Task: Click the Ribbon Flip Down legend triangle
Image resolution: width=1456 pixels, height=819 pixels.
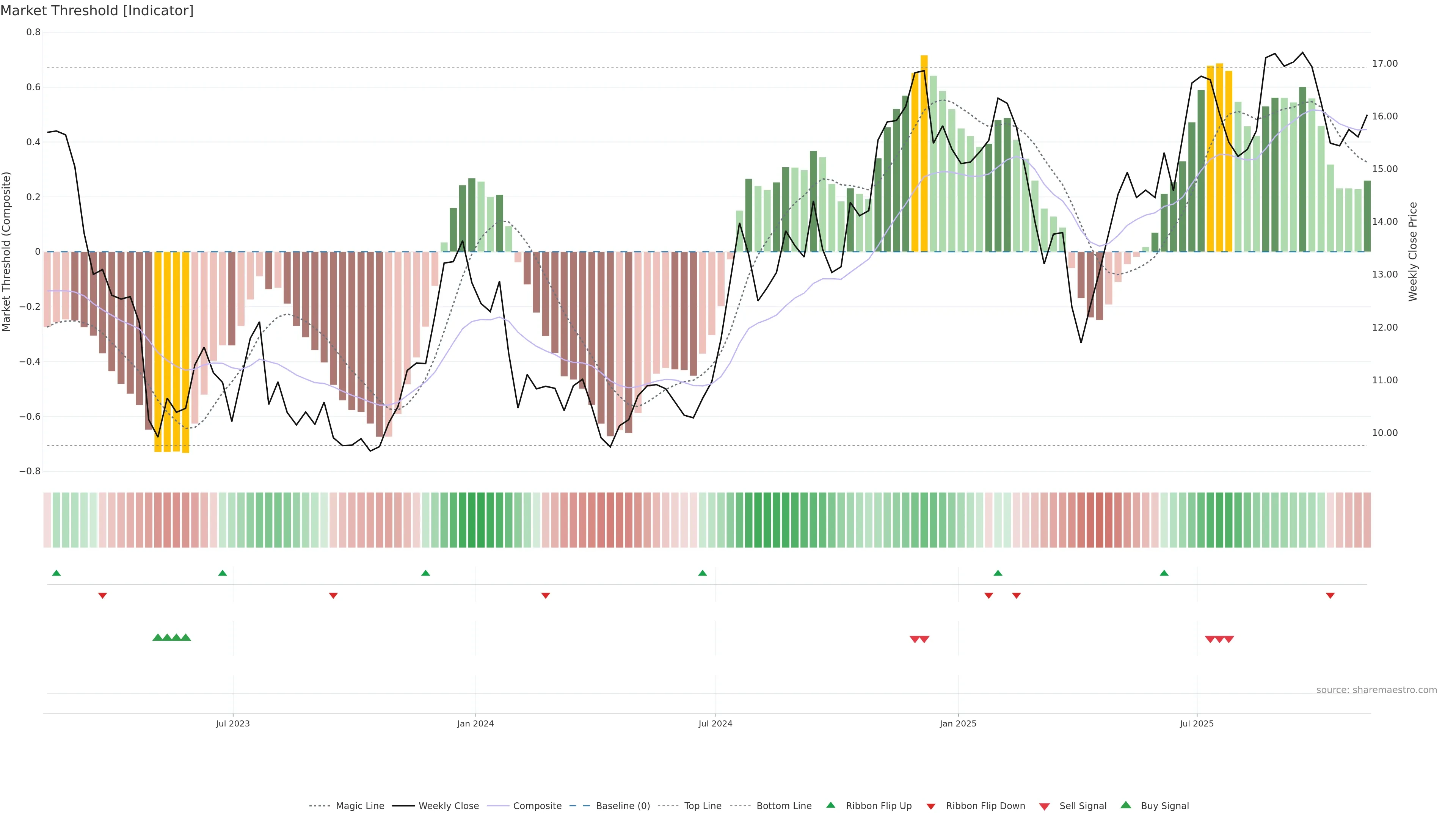Action: (x=931, y=806)
